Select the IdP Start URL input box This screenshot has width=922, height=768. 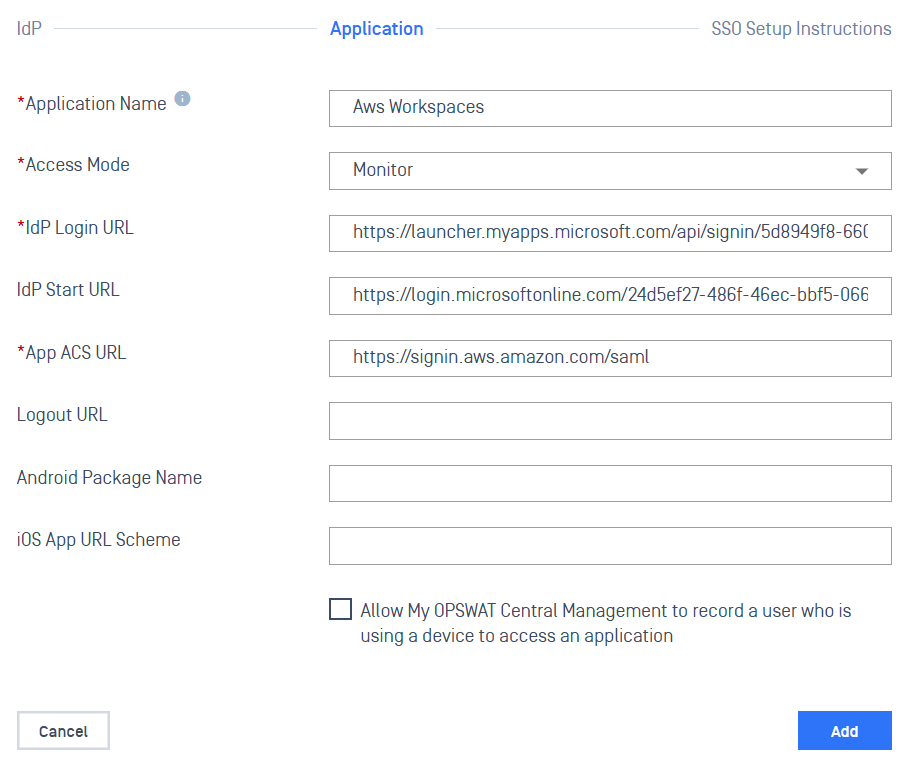coord(609,296)
